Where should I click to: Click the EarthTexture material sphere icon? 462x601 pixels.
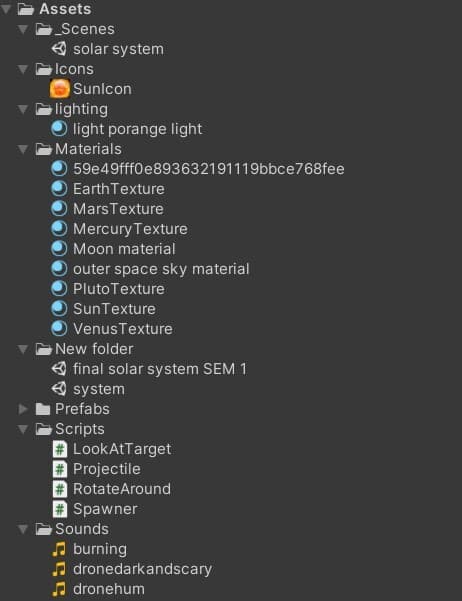click(x=59, y=189)
